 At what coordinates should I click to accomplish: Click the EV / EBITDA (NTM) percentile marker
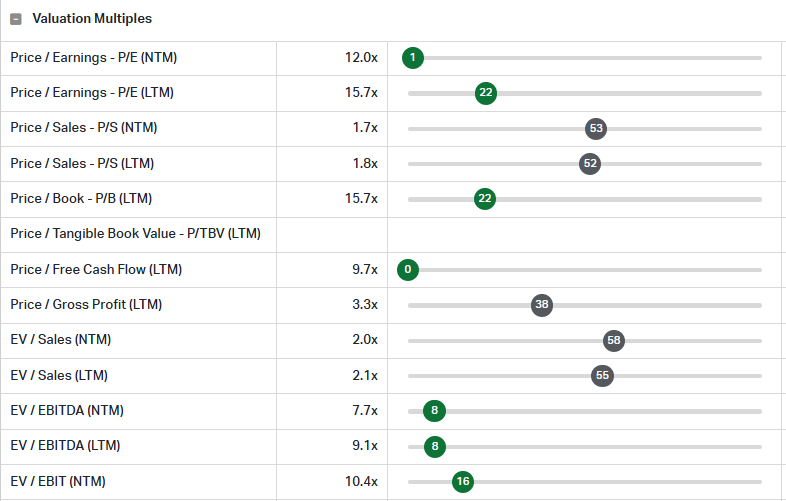coord(434,411)
